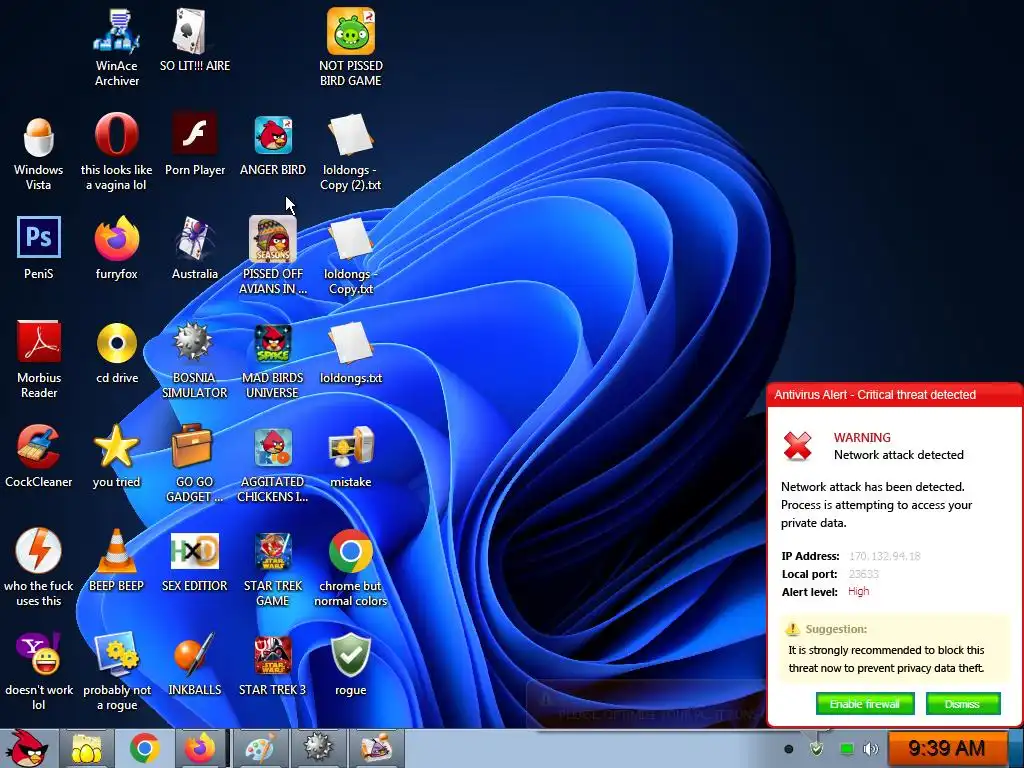Open PISSED OFF AVIANS IN... Seasons icon
Viewport: 1024px width, 768px height.
pos(272,255)
